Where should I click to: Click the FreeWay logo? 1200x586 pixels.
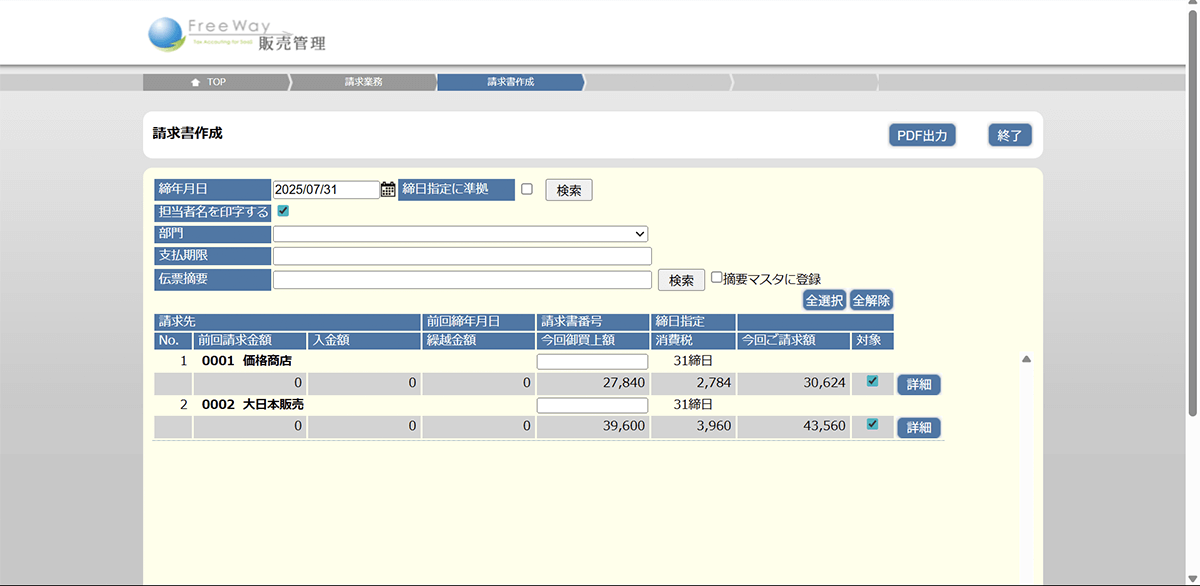(x=236, y=35)
